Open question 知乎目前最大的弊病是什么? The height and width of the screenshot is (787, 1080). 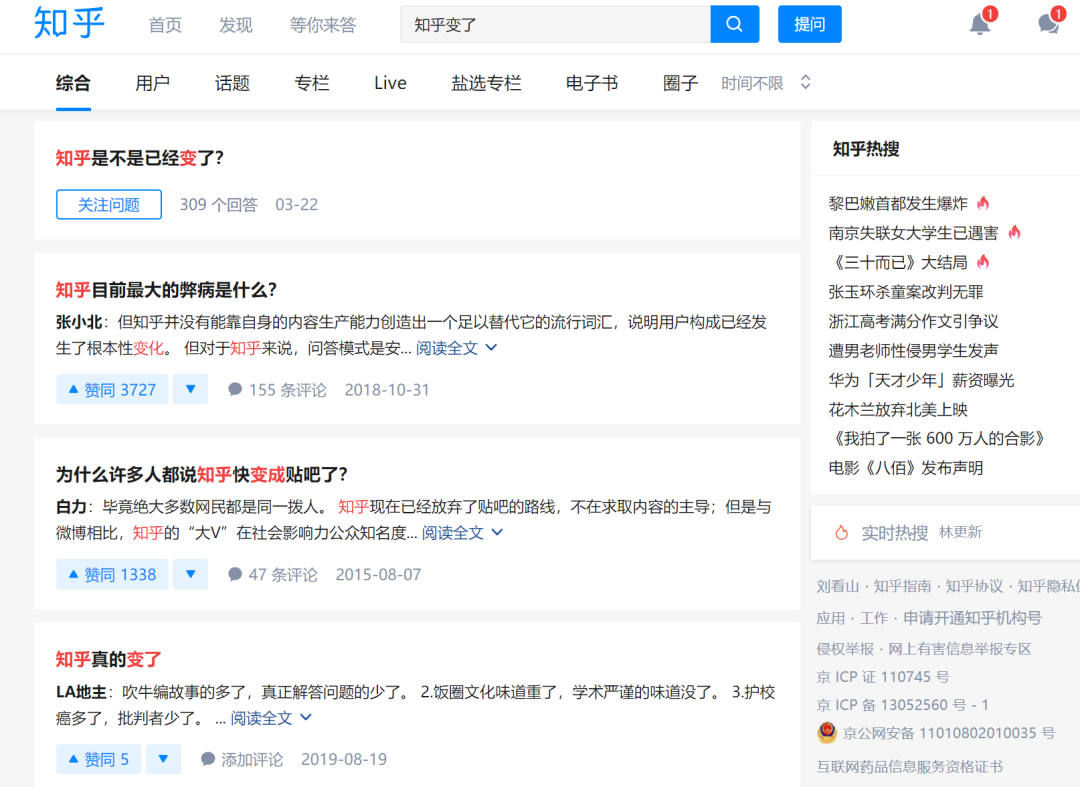click(x=166, y=290)
